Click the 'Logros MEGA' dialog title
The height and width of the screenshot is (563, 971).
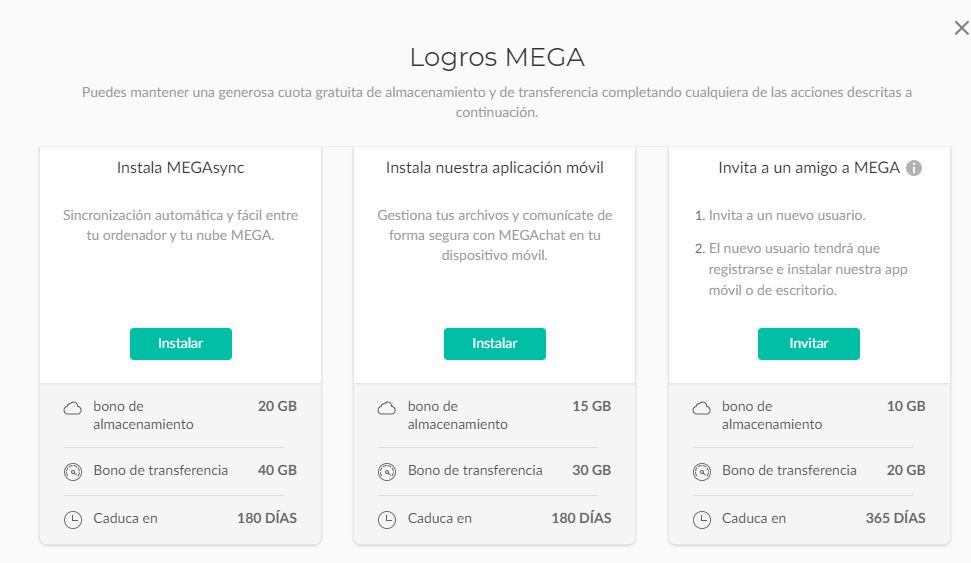pos(497,57)
